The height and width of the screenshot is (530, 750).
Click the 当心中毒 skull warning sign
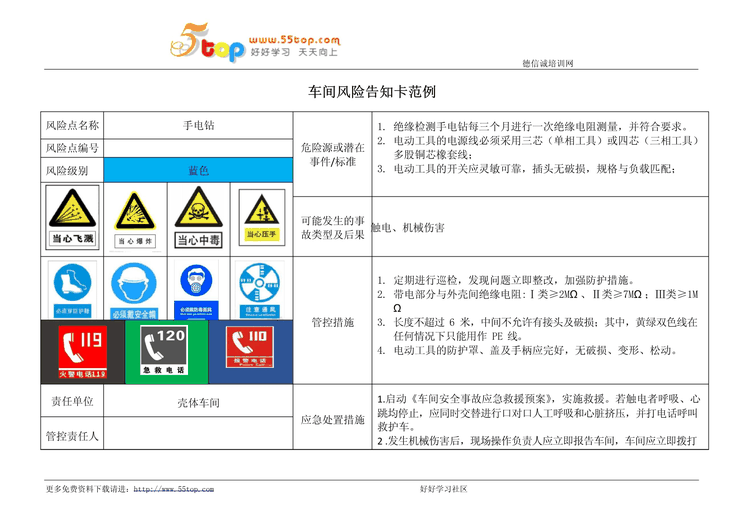coord(199,217)
